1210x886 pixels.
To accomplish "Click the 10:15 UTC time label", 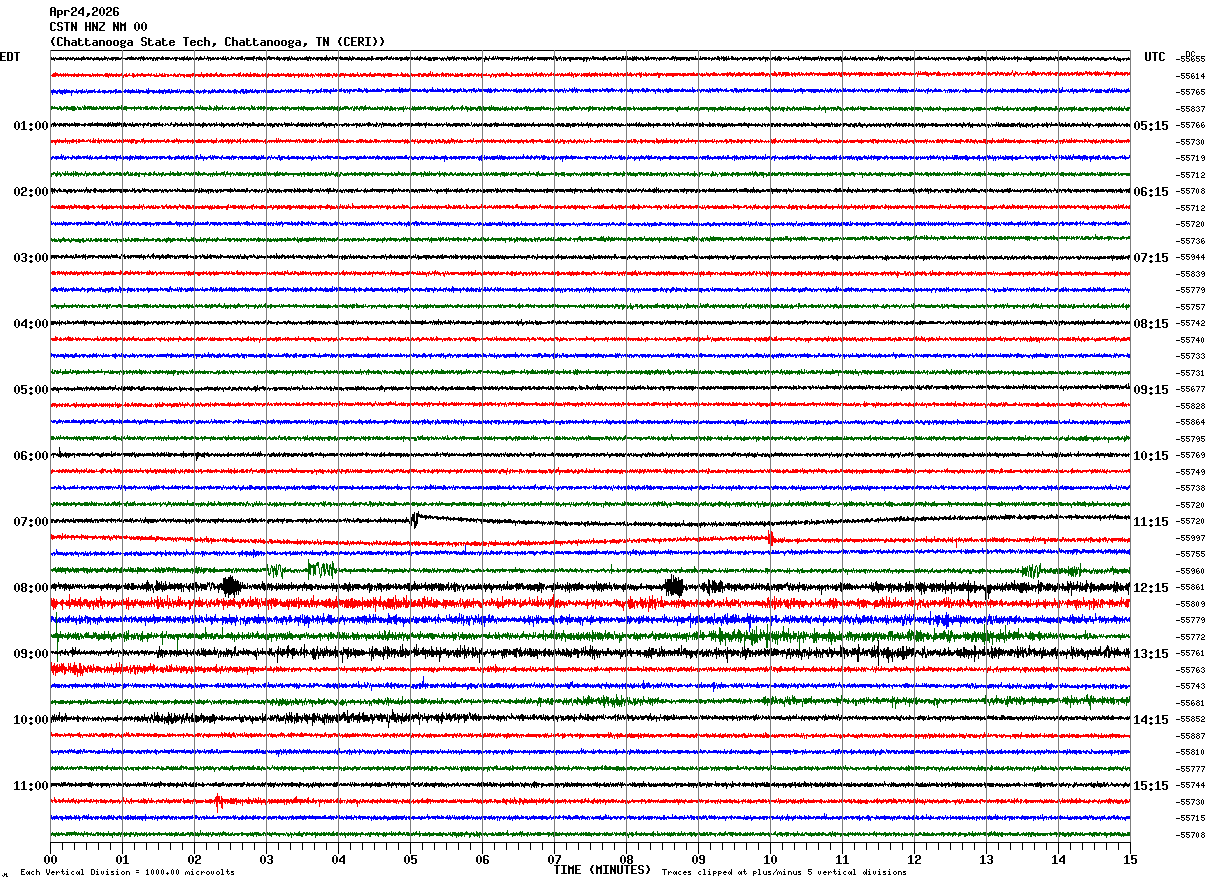I will 1151,456.
